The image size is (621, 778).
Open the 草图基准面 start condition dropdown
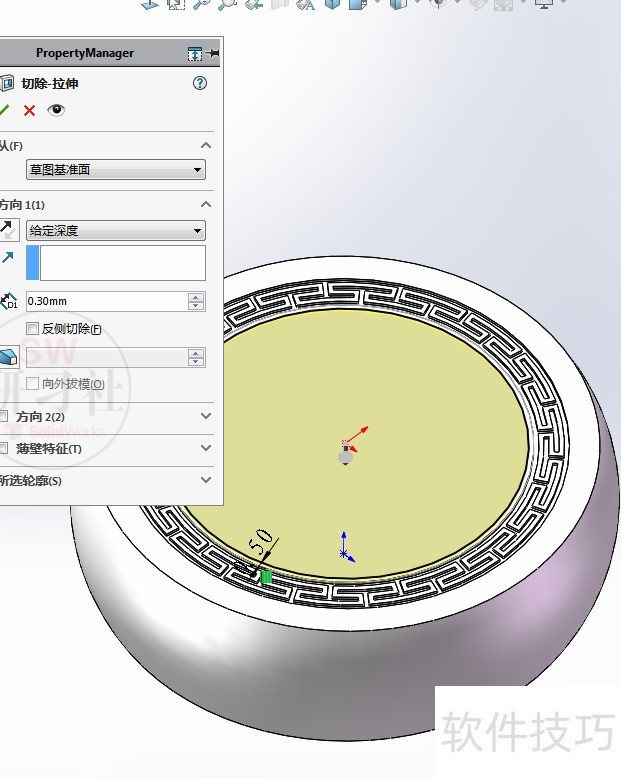(x=116, y=170)
